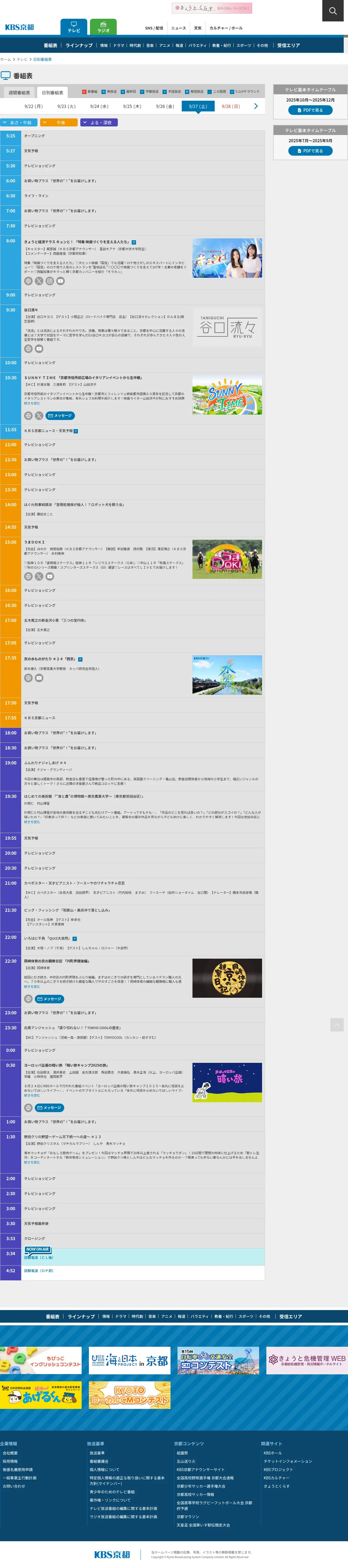
Task: Open ラインナップ in top navigation bar
Action: tap(79, 46)
